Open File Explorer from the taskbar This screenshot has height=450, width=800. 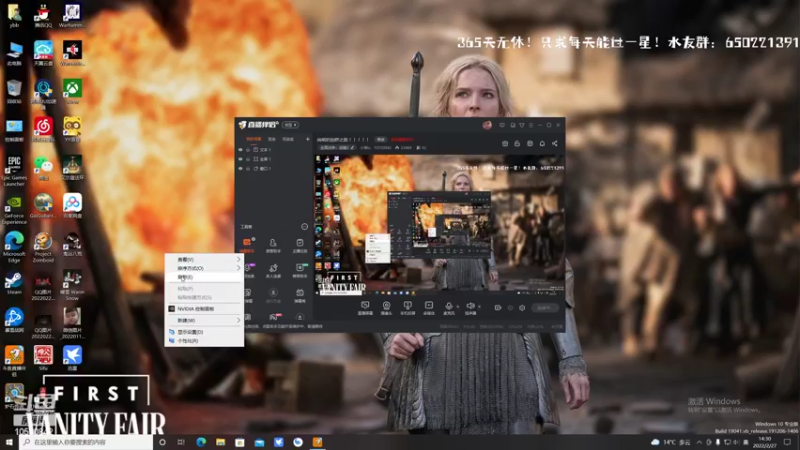[220, 442]
